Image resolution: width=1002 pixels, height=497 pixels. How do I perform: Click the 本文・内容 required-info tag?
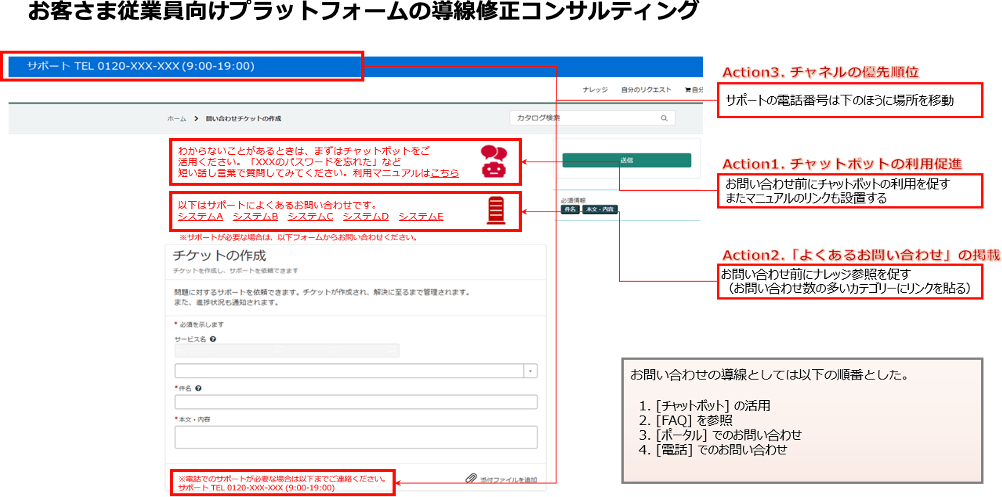[600, 209]
